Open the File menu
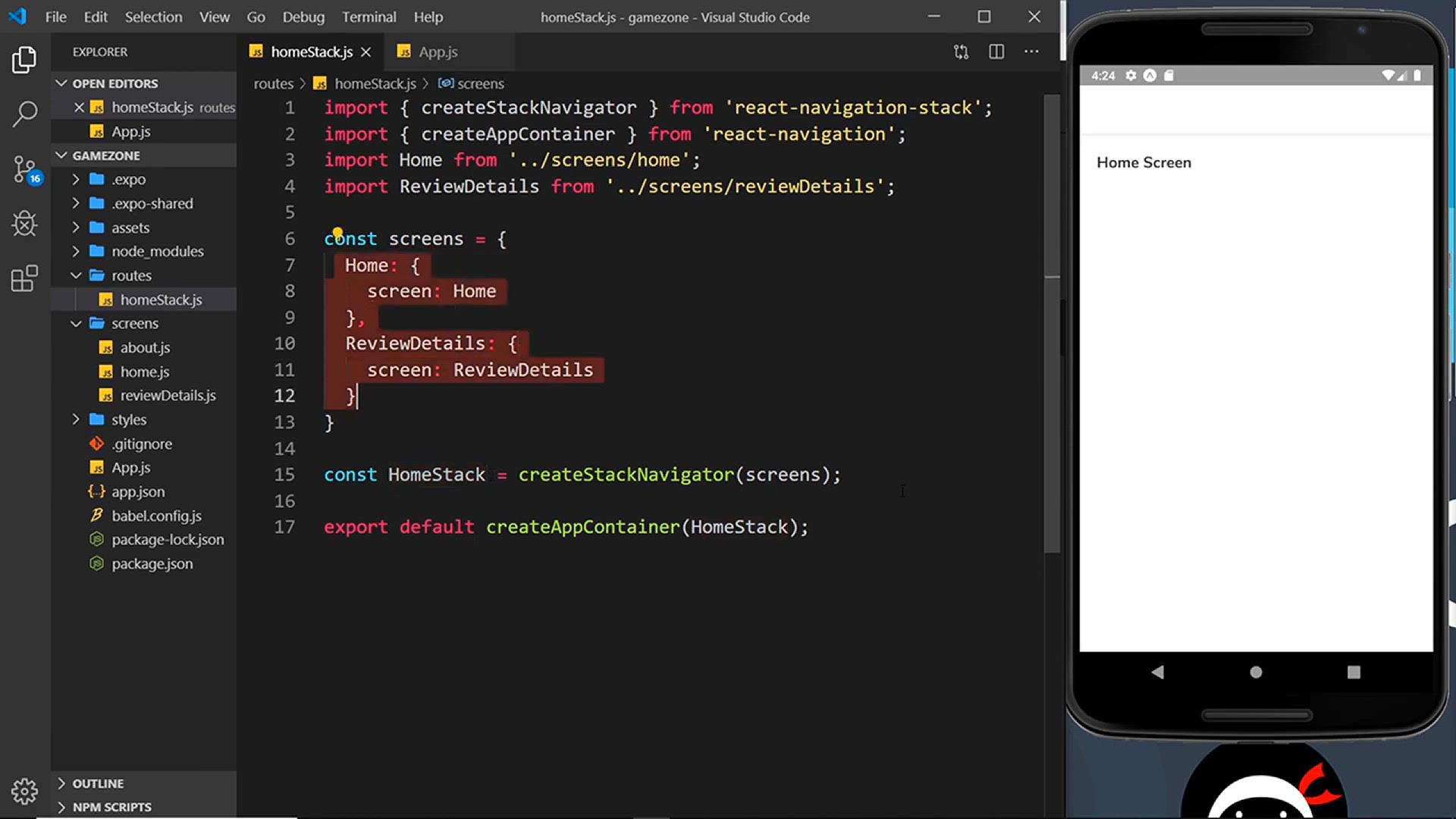 click(55, 17)
